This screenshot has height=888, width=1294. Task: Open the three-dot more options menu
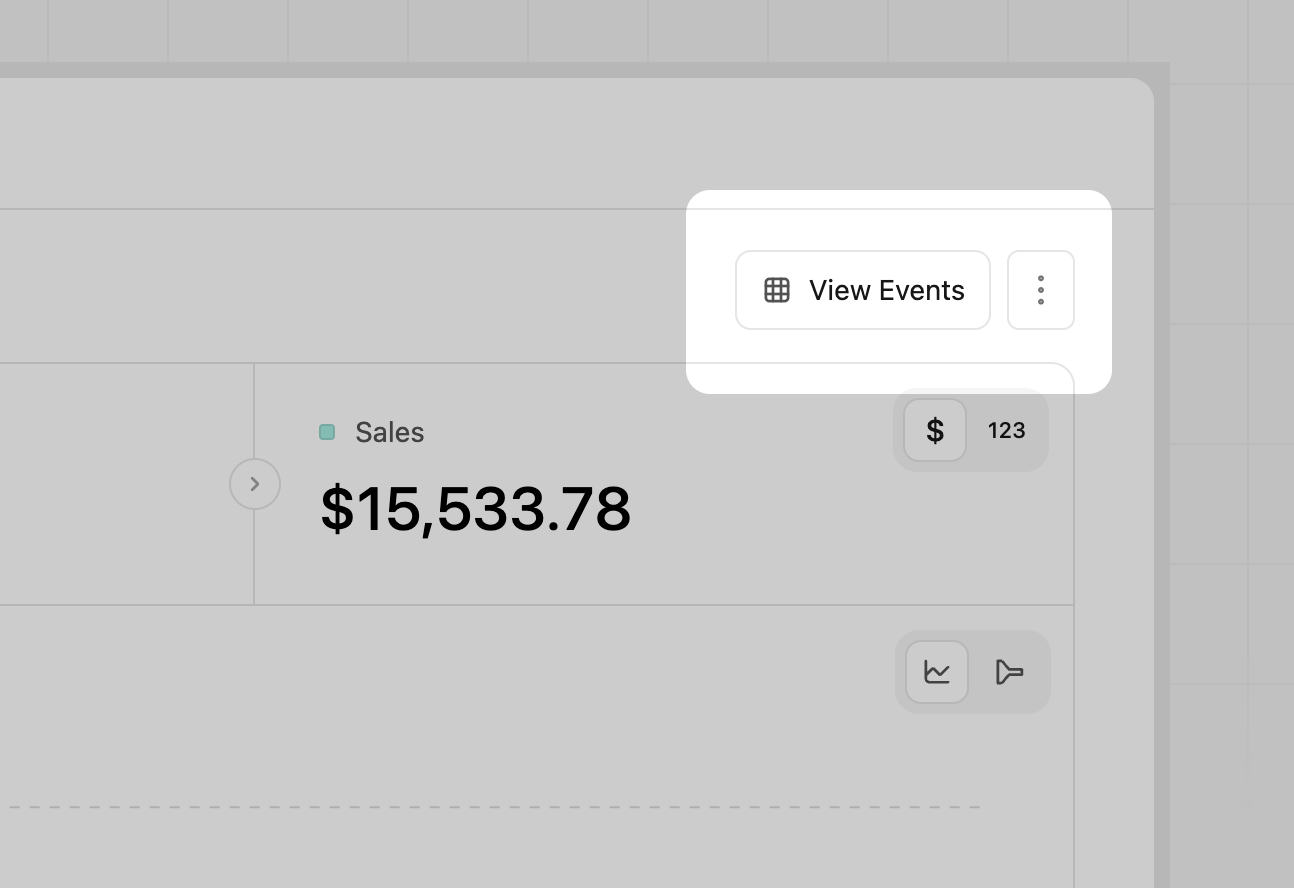[x=1041, y=290]
